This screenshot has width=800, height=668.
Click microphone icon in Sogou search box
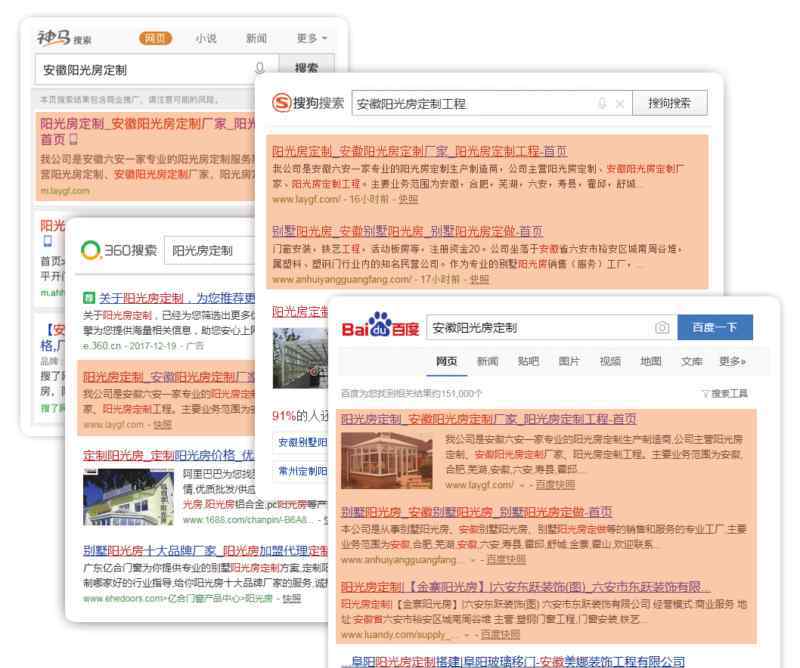click(x=602, y=104)
